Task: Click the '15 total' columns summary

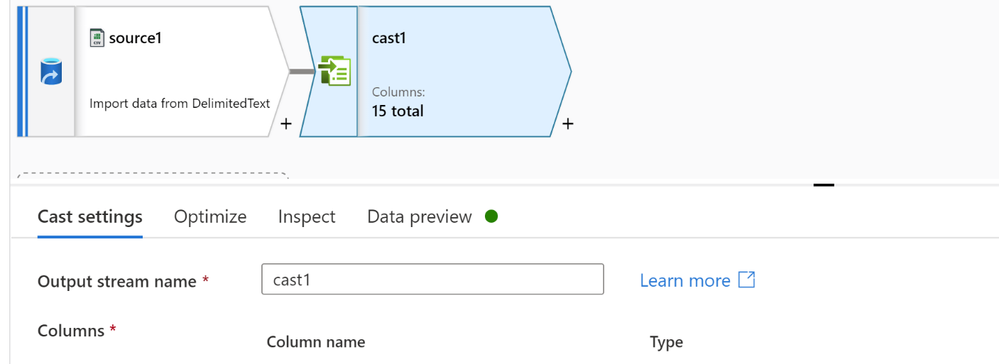Action: (398, 111)
